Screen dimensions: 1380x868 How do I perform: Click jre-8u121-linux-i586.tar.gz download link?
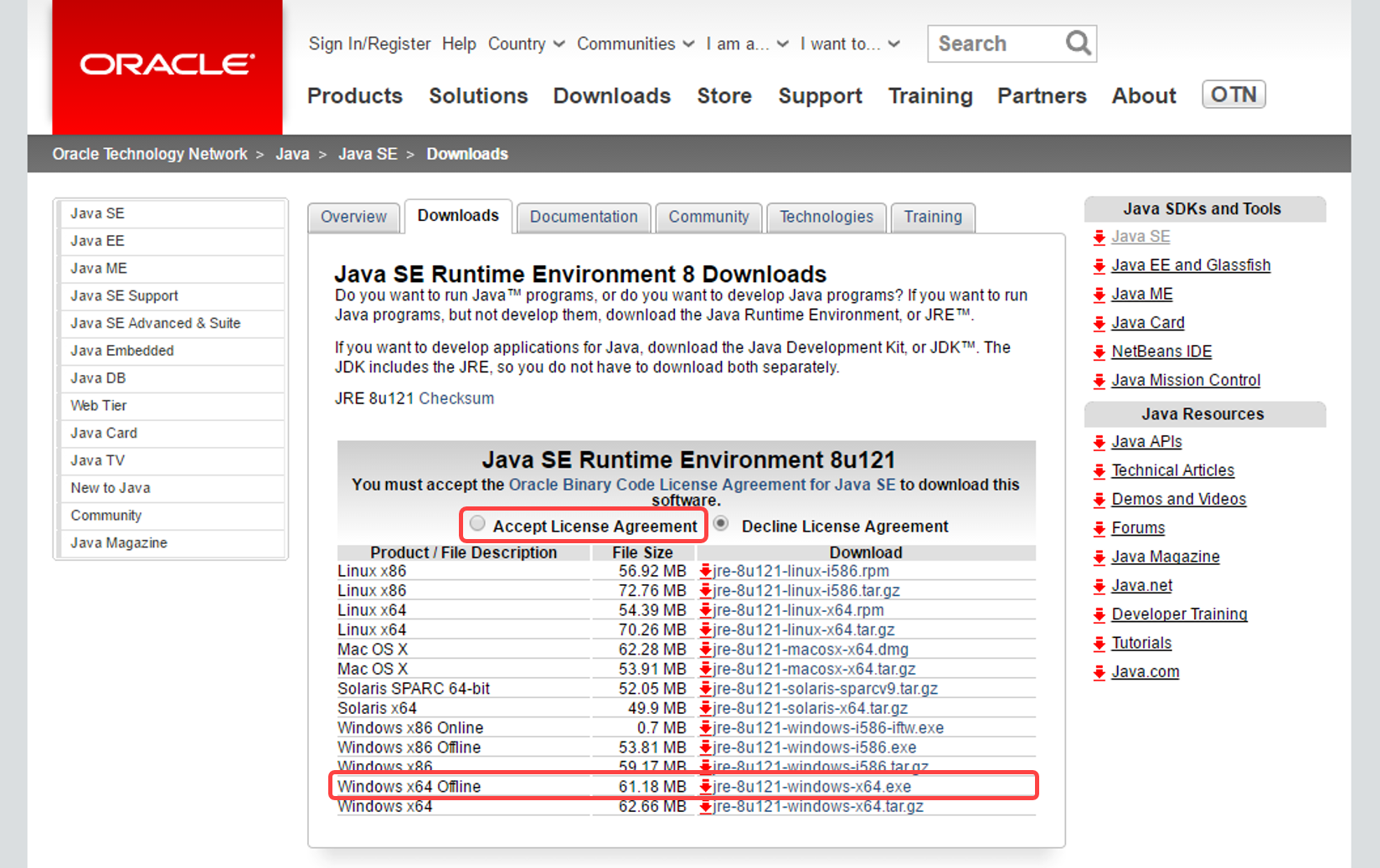806,591
